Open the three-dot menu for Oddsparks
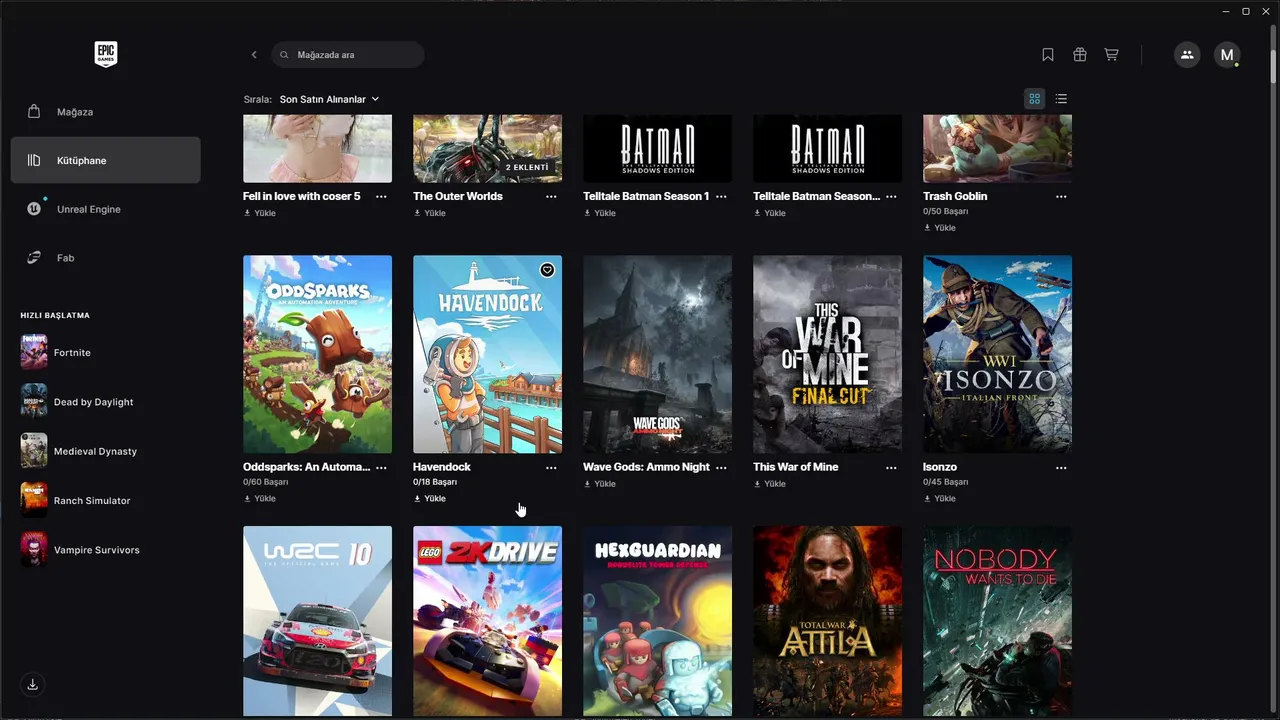The height and width of the screenshot is (720, 1280). pos(381,467)
